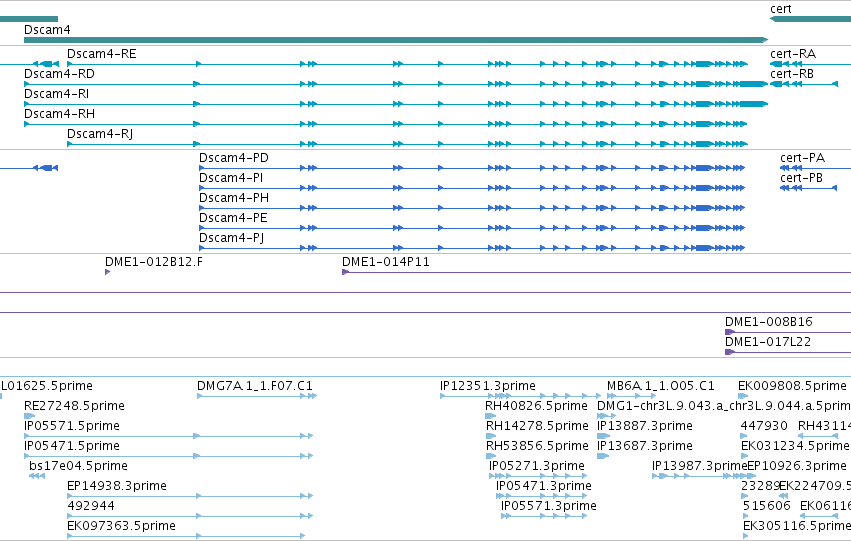Screen dimensions: 851x541
Task: Click the cert-RA transcript label
Action: pyautogui.click(x=792, y=54)
